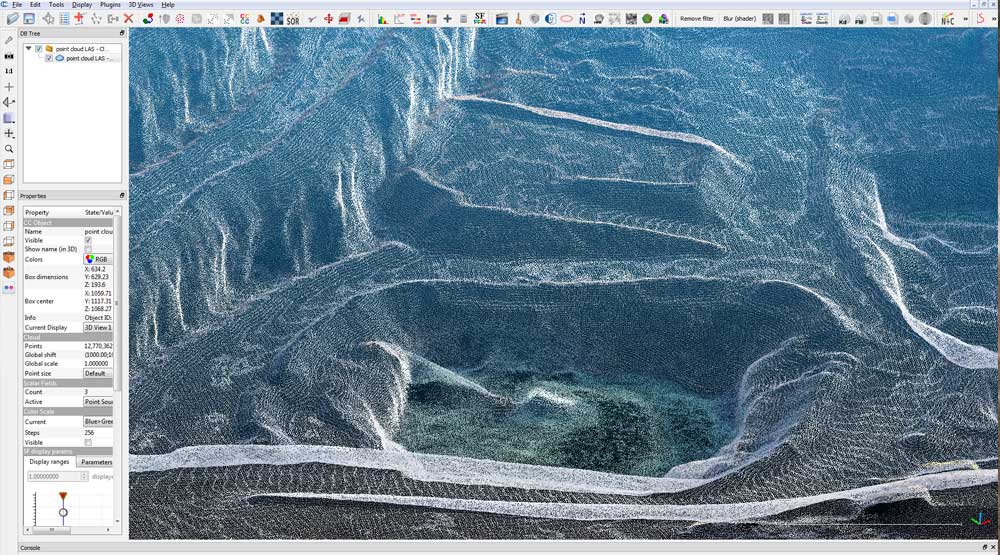1000x555 pixels.
Task: Click the red and blue color blob icon
Action: click(148, 18)
